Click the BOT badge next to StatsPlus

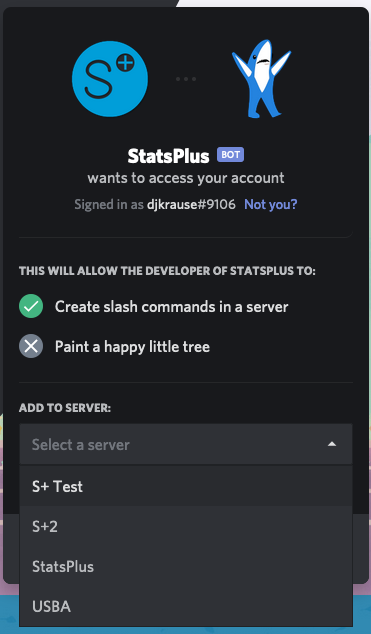(230, 155)
